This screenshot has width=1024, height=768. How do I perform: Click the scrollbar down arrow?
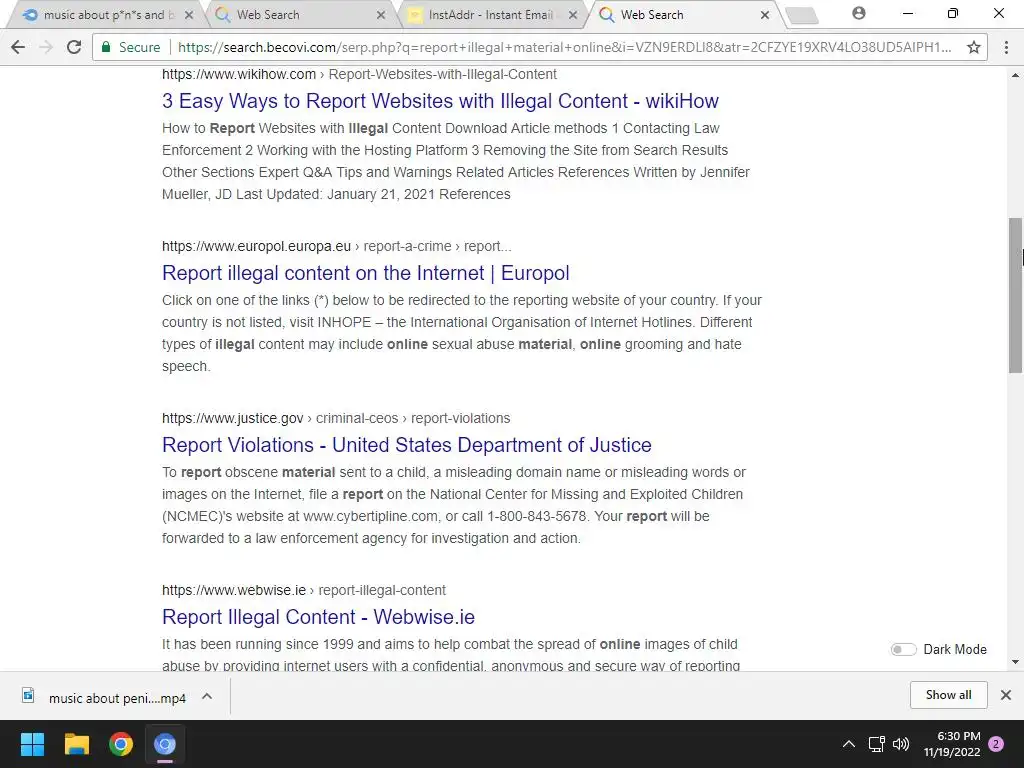[x=1016, y=662]
